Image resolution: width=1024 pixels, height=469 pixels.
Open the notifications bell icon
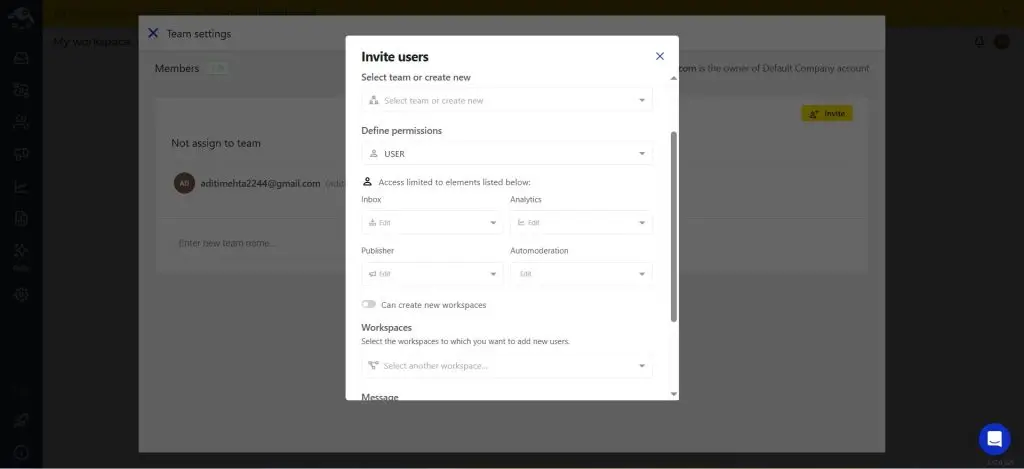click(979, 42)
